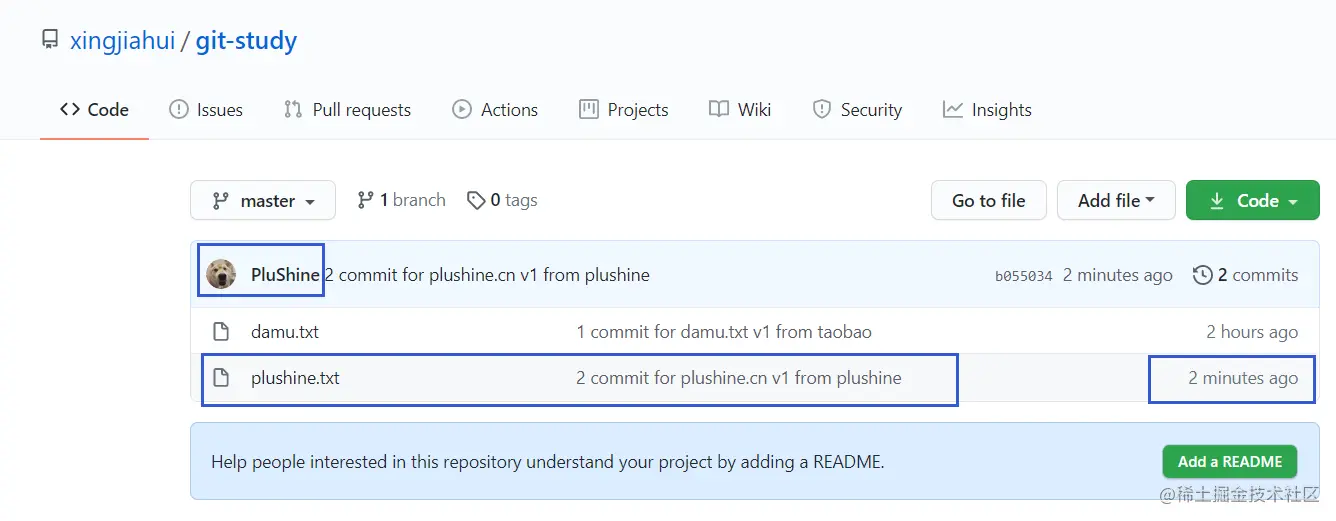Click PluShine's user avatar picture
The height and width of the screenshot is (521, 1336).
tap(221, 275)
